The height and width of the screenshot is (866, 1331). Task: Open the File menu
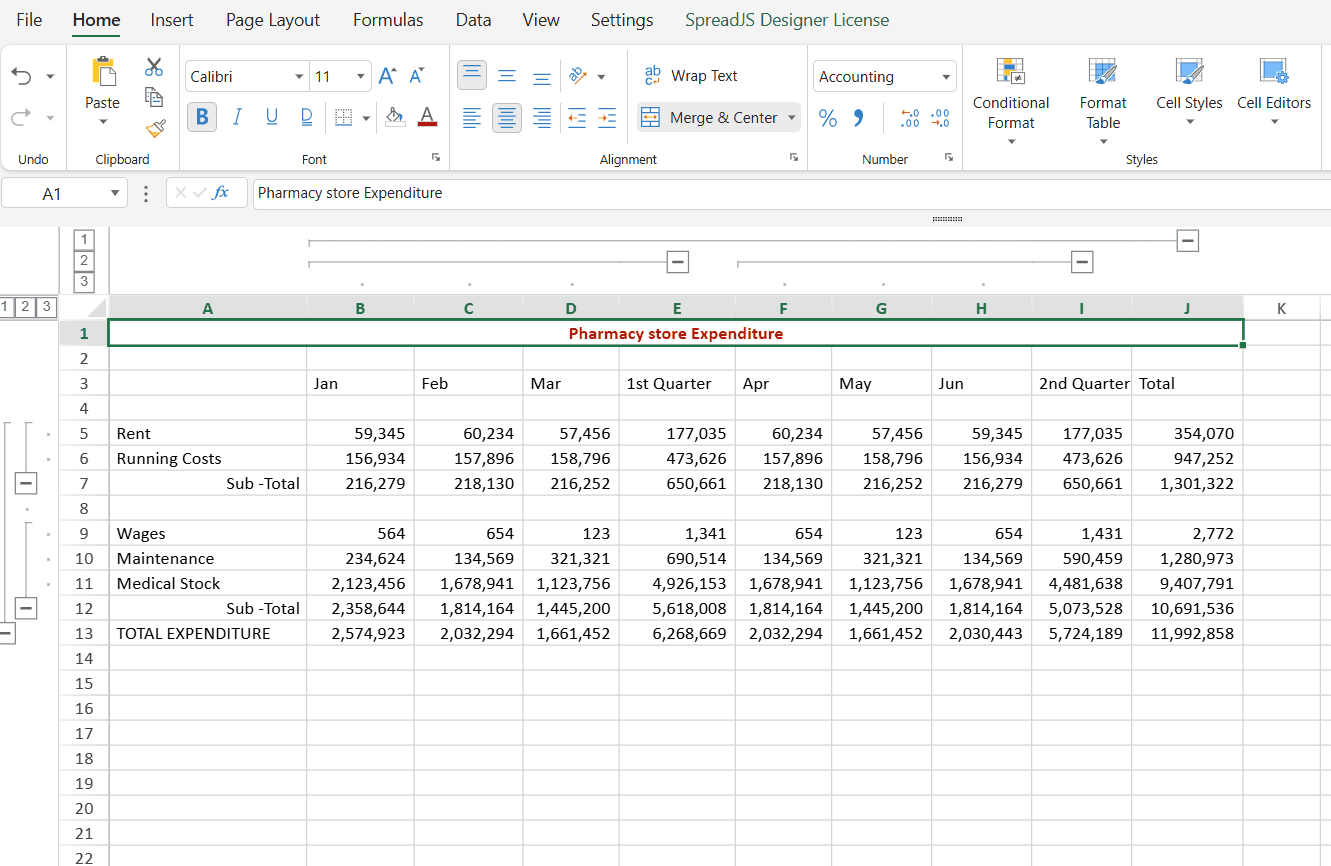tap(29, 20)
